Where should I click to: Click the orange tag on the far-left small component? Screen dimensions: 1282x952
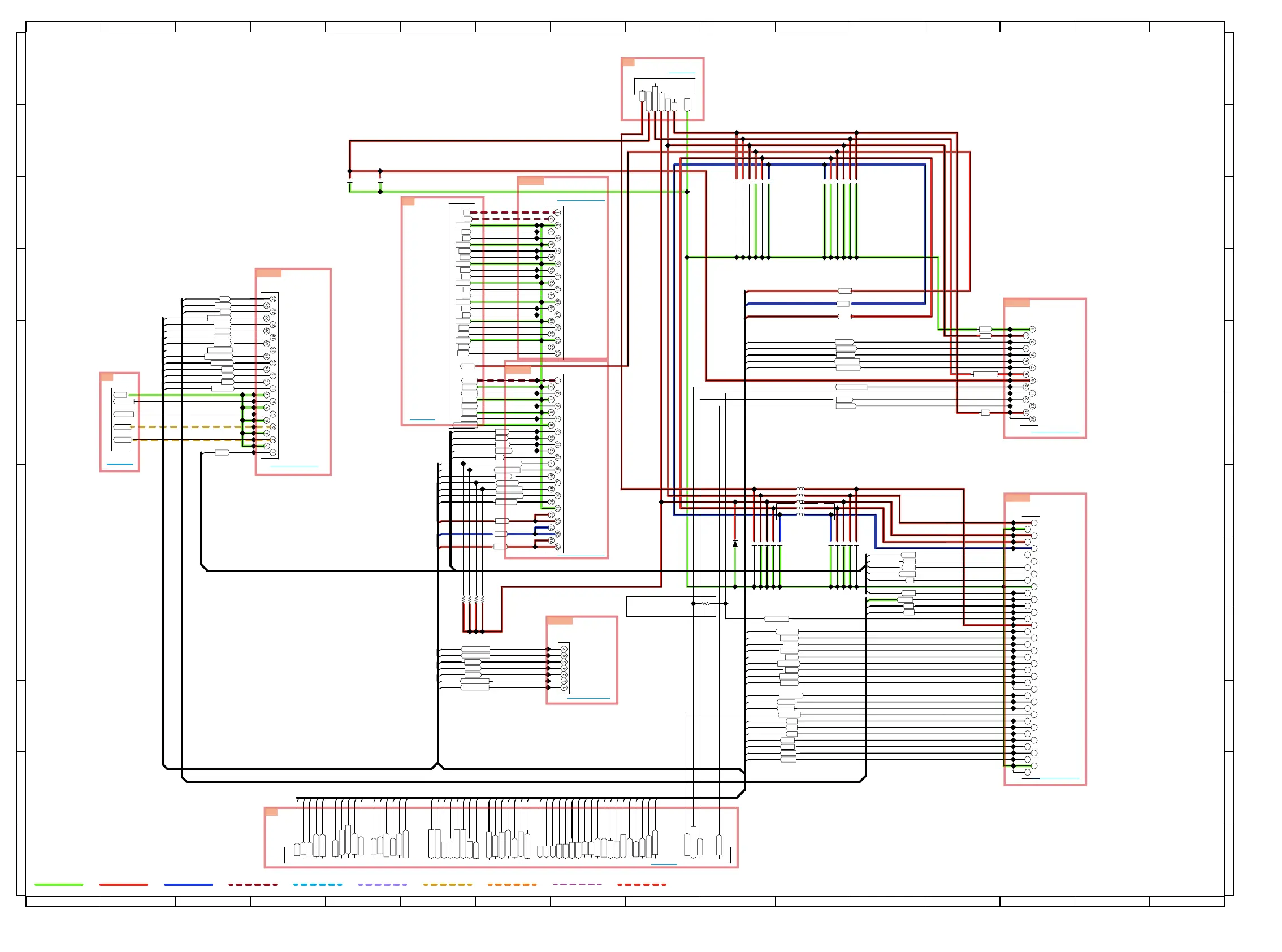coord(107,377)
